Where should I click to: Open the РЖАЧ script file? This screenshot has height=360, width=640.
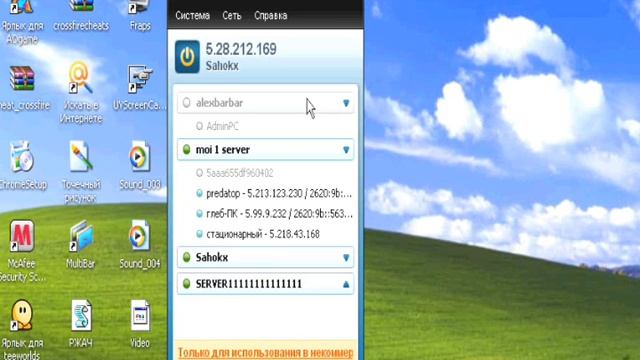81,324
